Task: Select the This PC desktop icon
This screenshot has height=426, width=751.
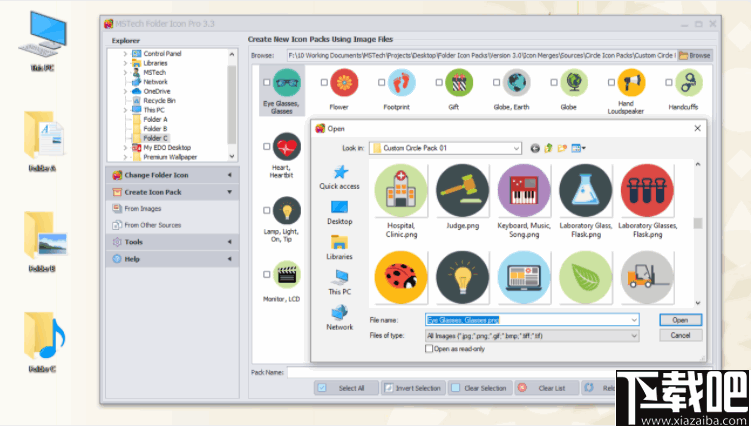Action: pos(43,42)
